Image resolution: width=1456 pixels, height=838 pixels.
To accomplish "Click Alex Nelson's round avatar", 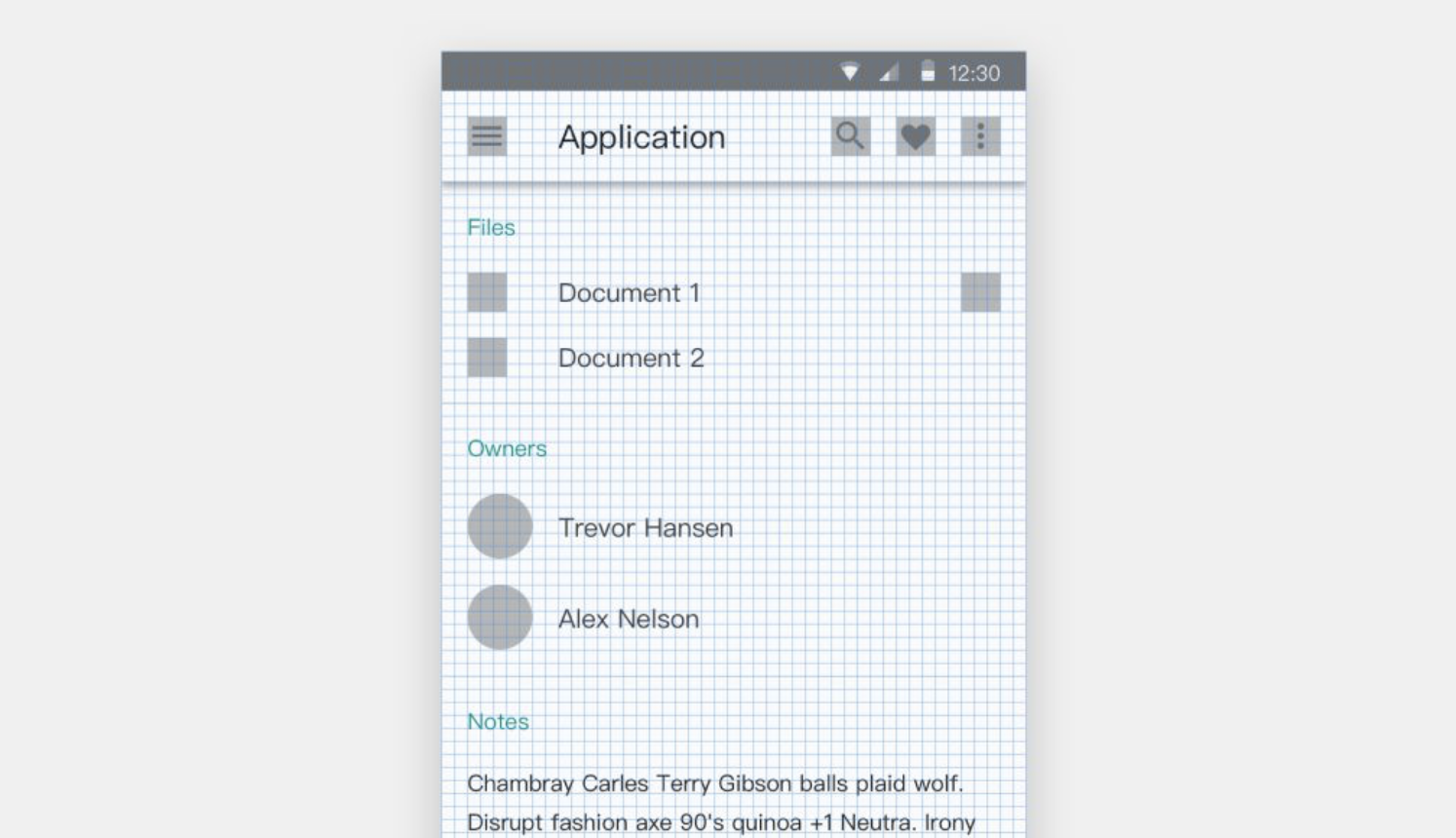I will [500, 618].
